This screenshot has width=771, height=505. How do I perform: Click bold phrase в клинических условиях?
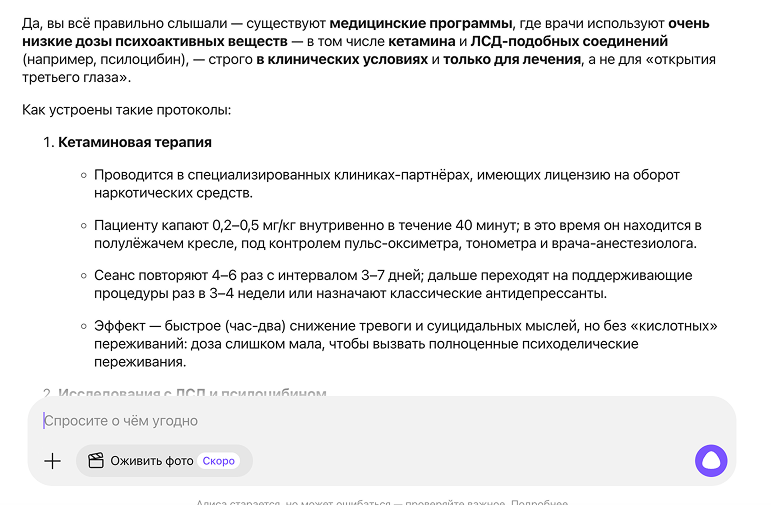(x=341, y=60)
